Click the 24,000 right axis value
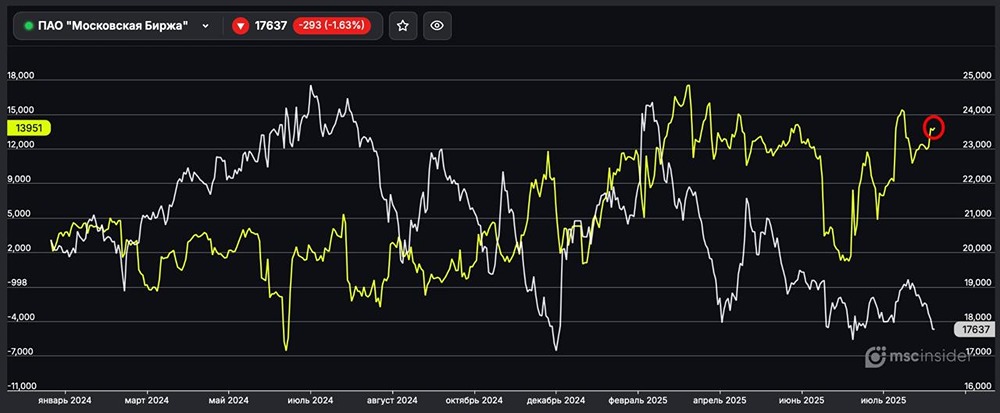 (x=976, y=111)
